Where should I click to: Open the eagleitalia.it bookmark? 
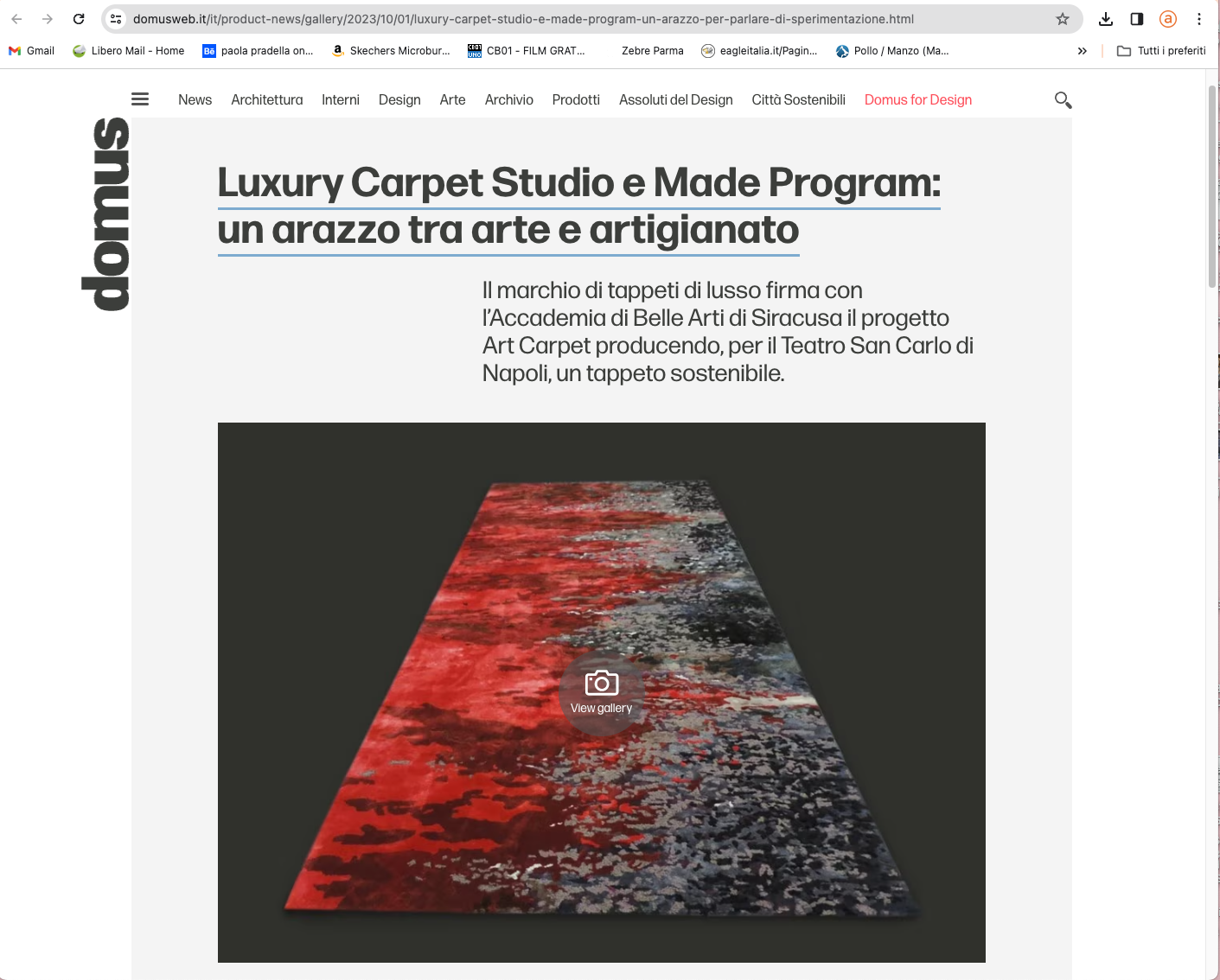click(759, 51)
